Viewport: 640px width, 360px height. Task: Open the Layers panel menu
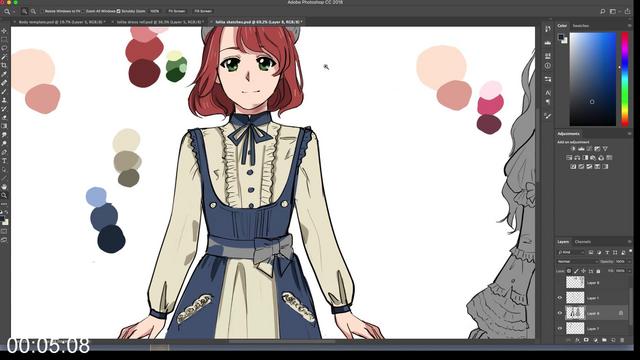[630, 242]
